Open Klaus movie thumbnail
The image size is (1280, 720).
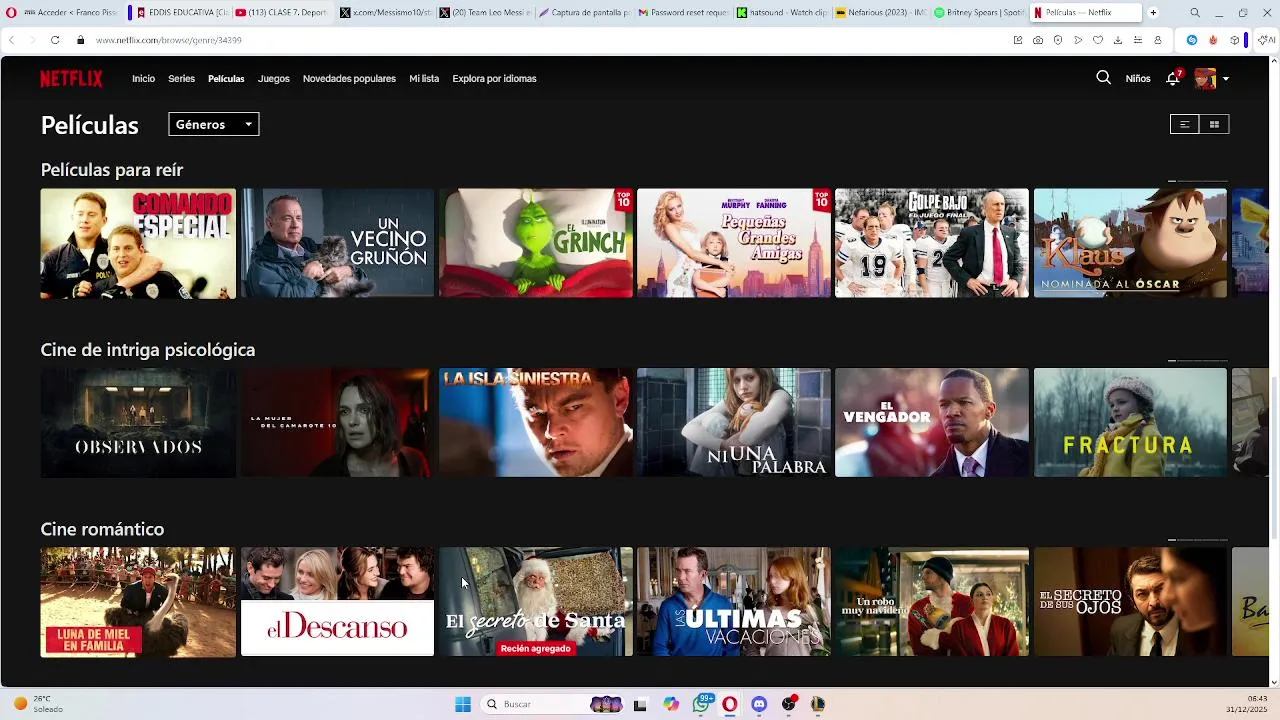click(1130, 243)
